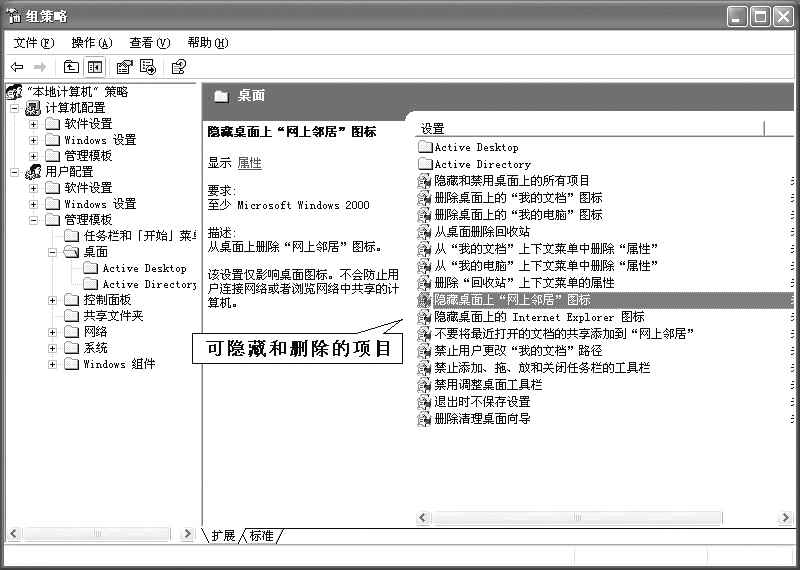
Task: Click left arrow of settings list scrollbar
Action: 423,518
